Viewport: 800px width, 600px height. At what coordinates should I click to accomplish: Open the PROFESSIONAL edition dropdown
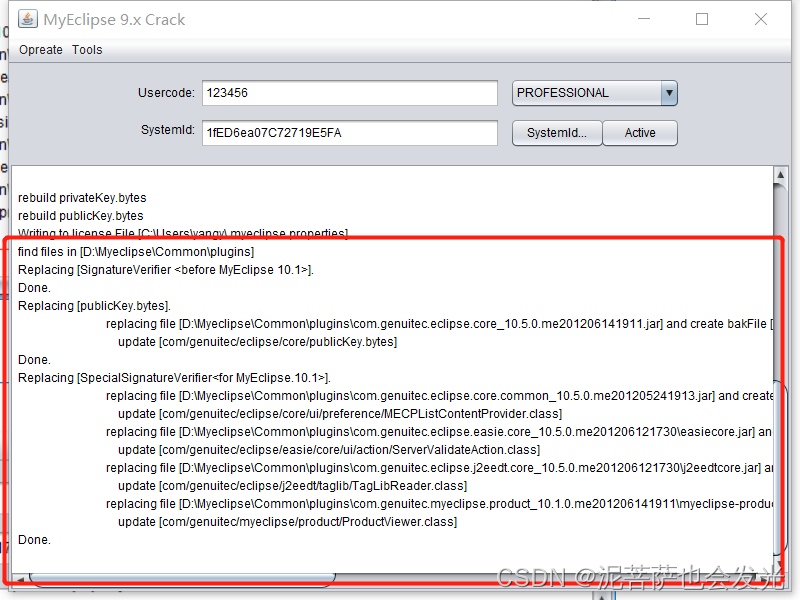tap(594, 93)
